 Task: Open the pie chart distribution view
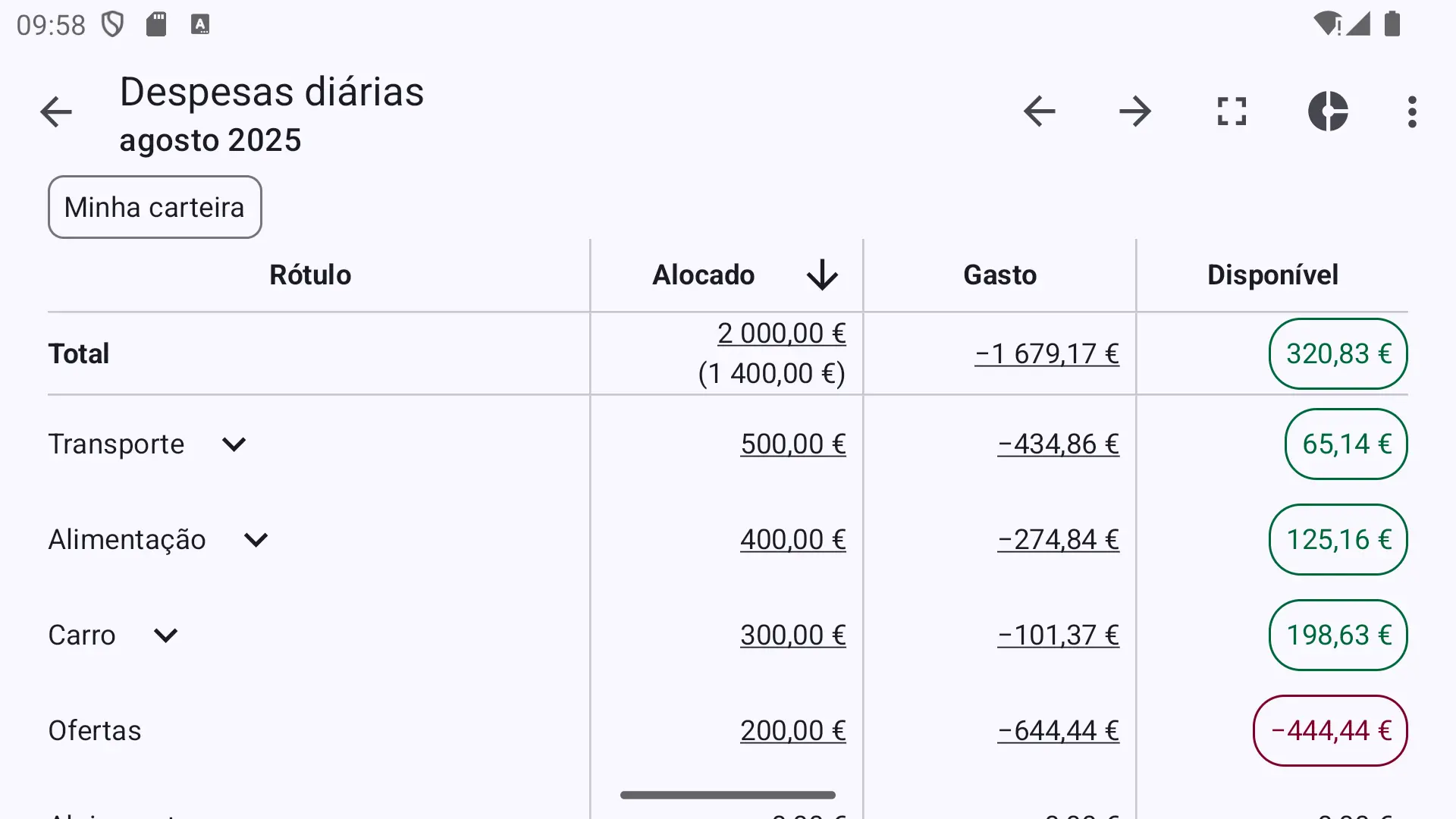click(x=1328, y=111)
